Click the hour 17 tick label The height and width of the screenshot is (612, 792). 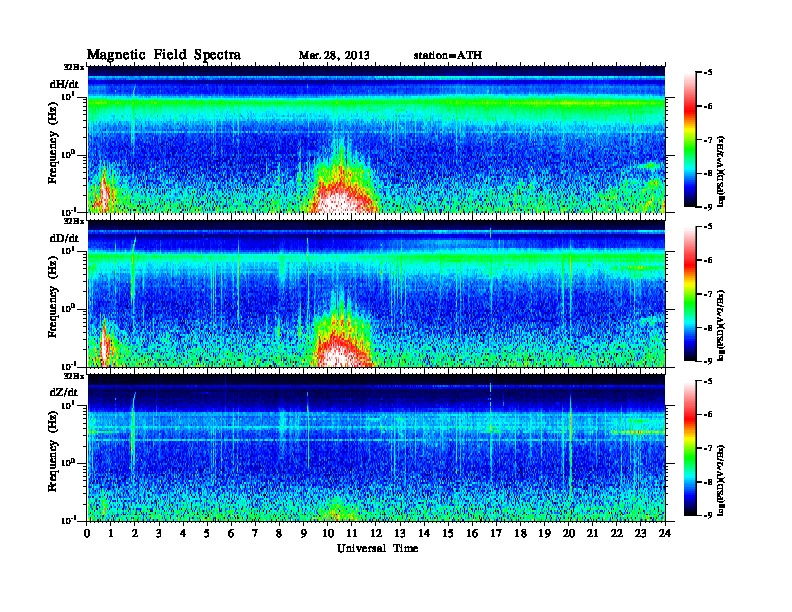(x=497, y=533)
